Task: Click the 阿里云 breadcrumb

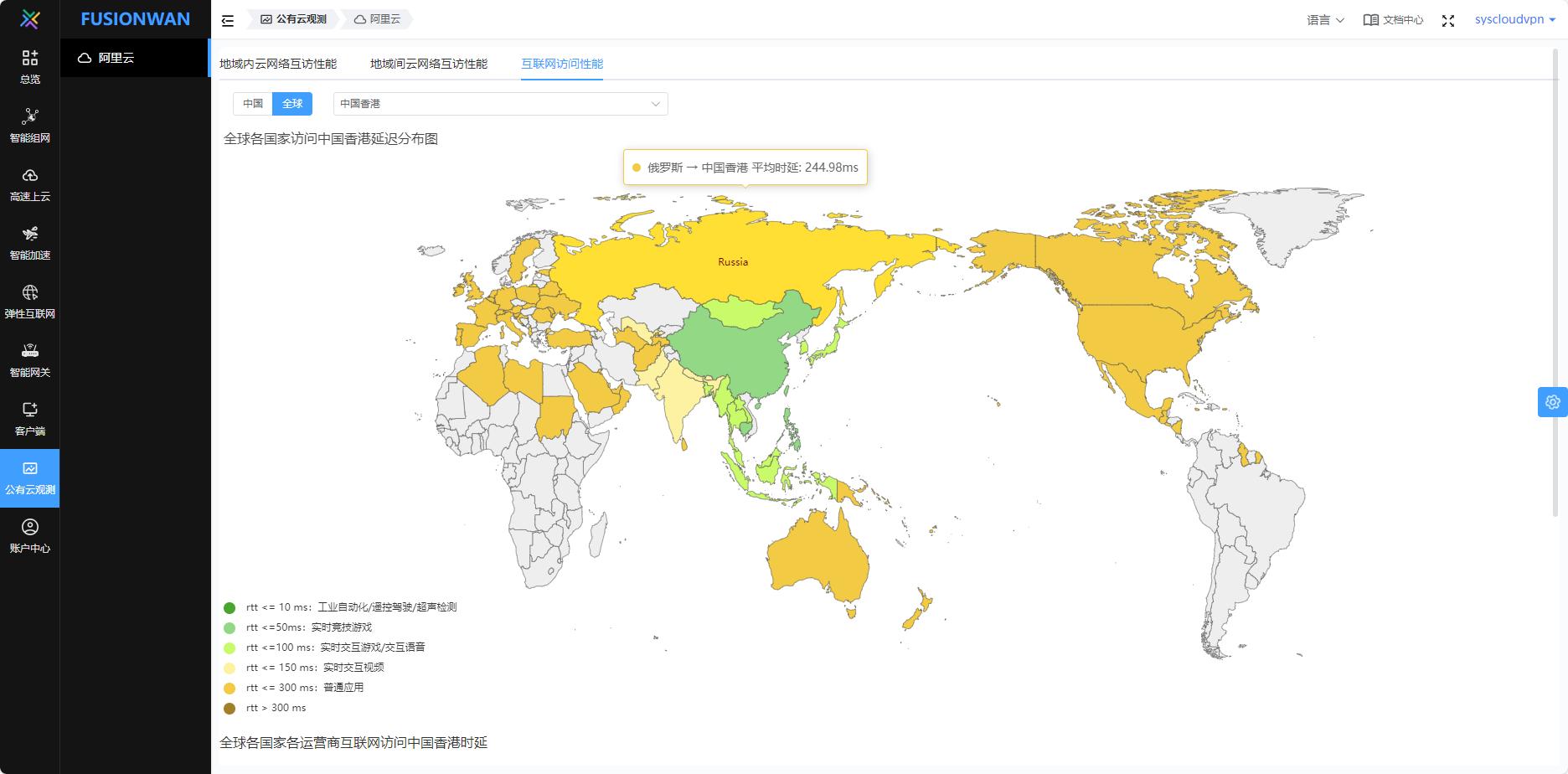Action: [x=377, y=19]
